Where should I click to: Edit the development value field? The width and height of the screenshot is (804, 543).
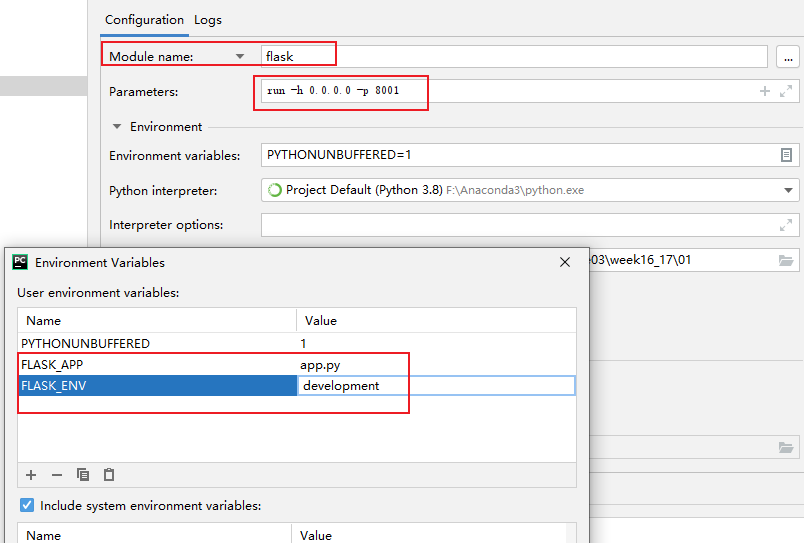436,386
